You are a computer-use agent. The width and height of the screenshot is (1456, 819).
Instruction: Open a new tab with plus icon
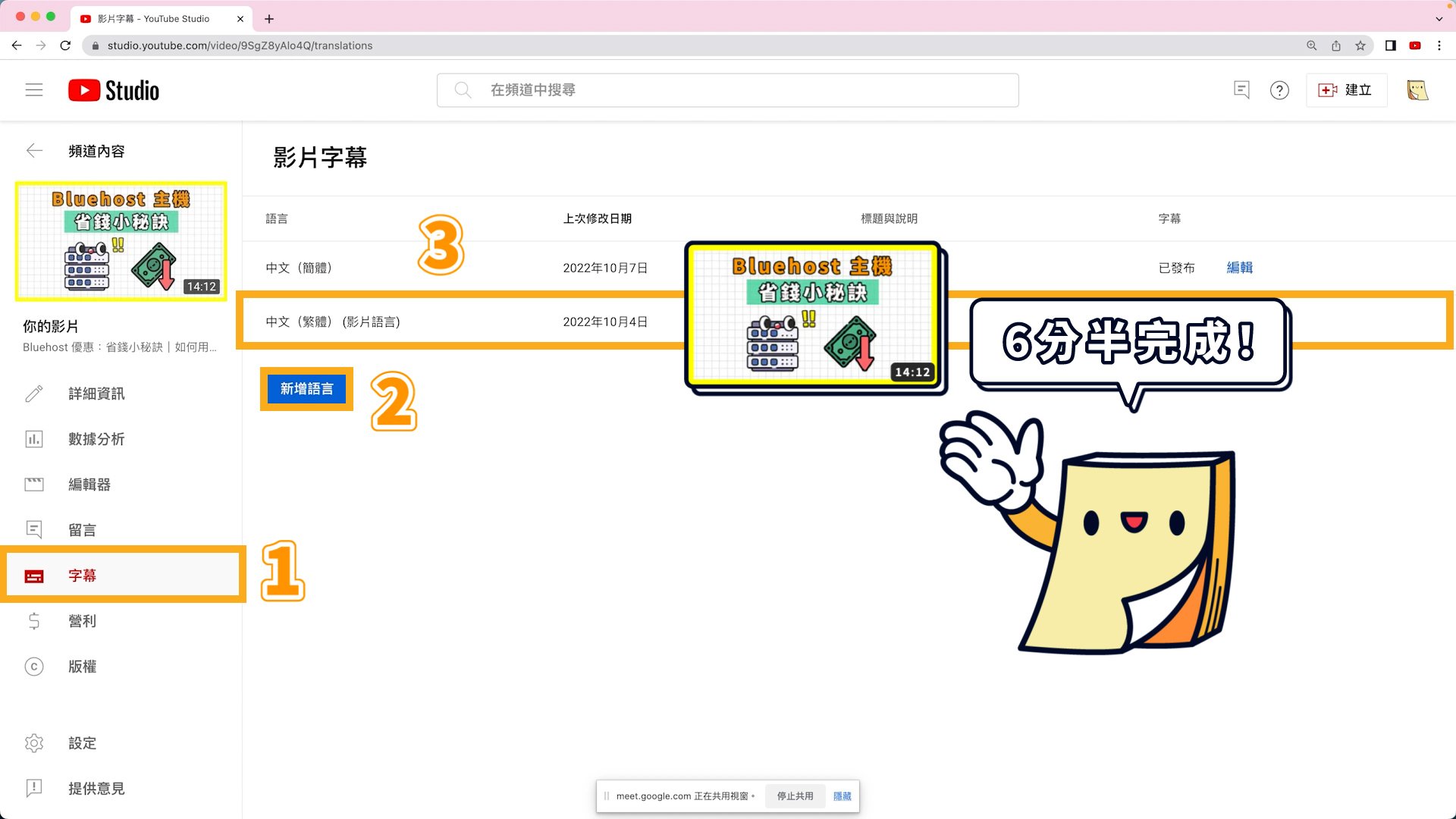(269, 19)
